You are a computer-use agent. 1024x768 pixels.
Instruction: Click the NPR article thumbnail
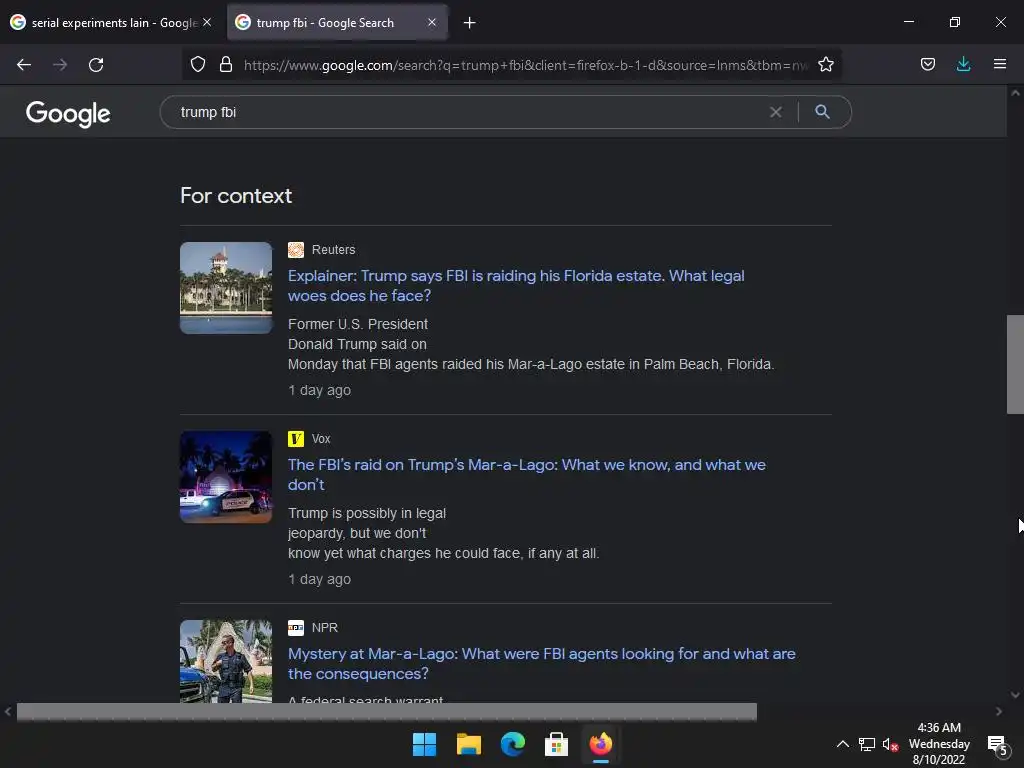tap(226, 661)
